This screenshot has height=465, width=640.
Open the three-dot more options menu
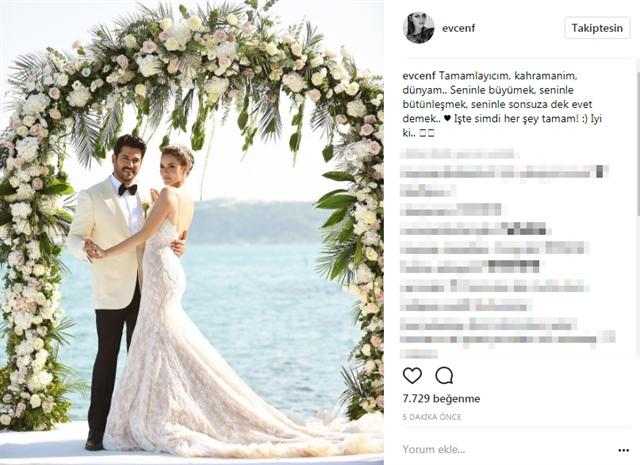click(x=623, y=450)
